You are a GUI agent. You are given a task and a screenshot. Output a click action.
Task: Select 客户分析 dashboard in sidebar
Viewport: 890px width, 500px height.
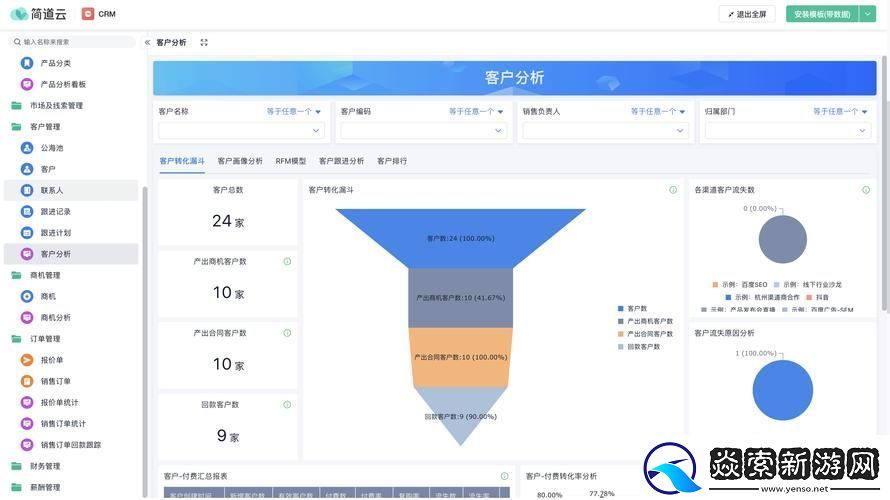click(x=71, y=254)
